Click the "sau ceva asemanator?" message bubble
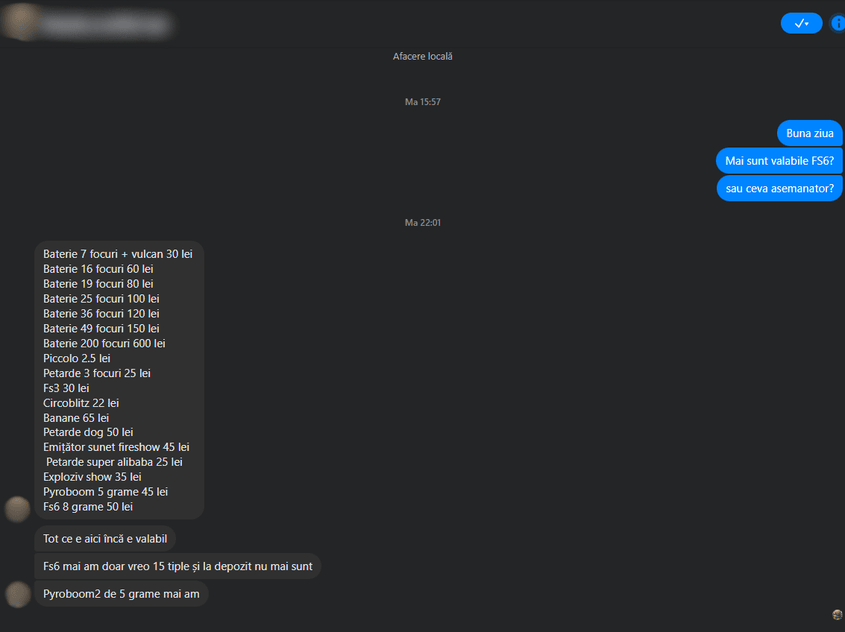845x632 pixels. [x=779, y=188]
